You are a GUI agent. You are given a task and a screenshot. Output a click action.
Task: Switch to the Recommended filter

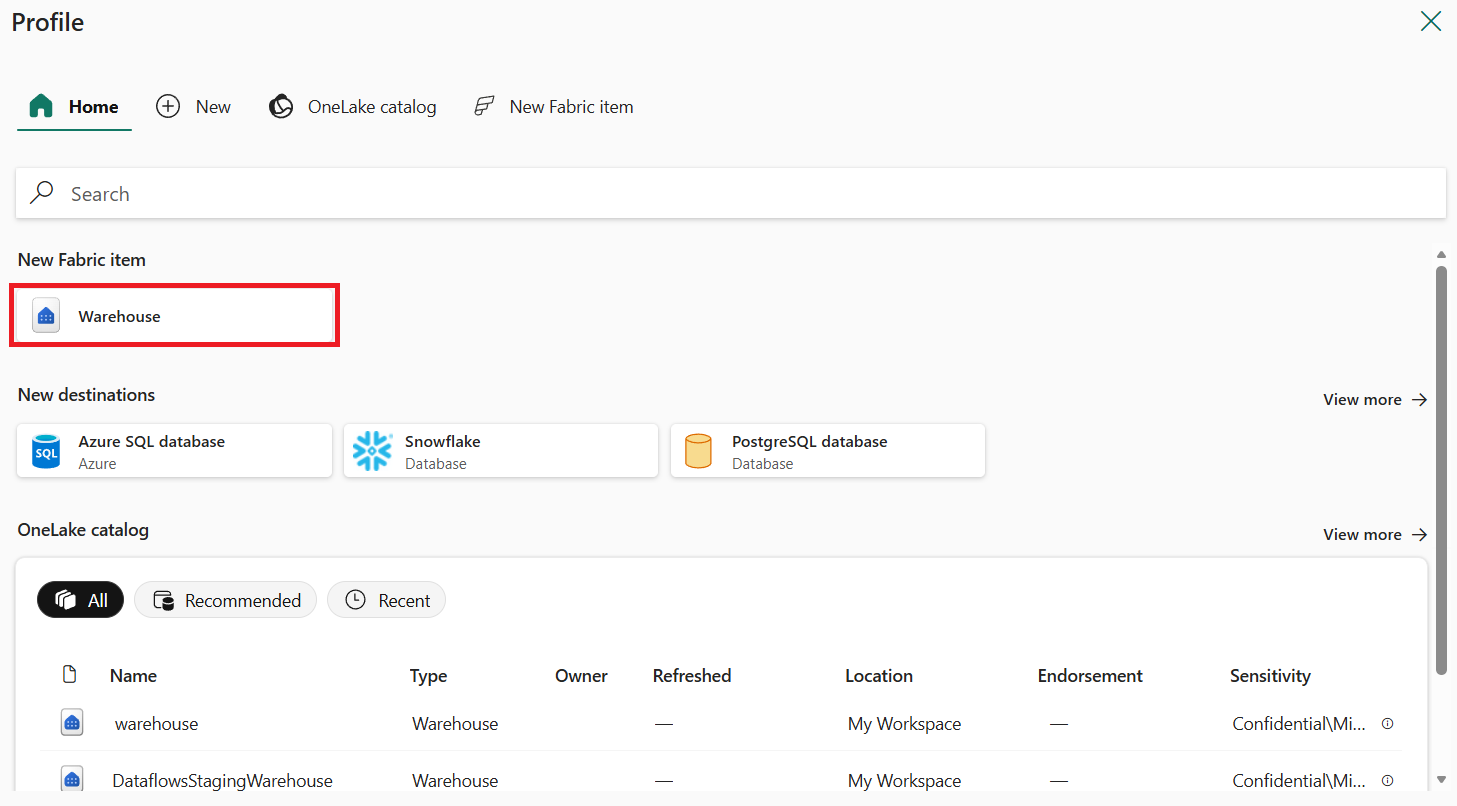tap(225, 599)
